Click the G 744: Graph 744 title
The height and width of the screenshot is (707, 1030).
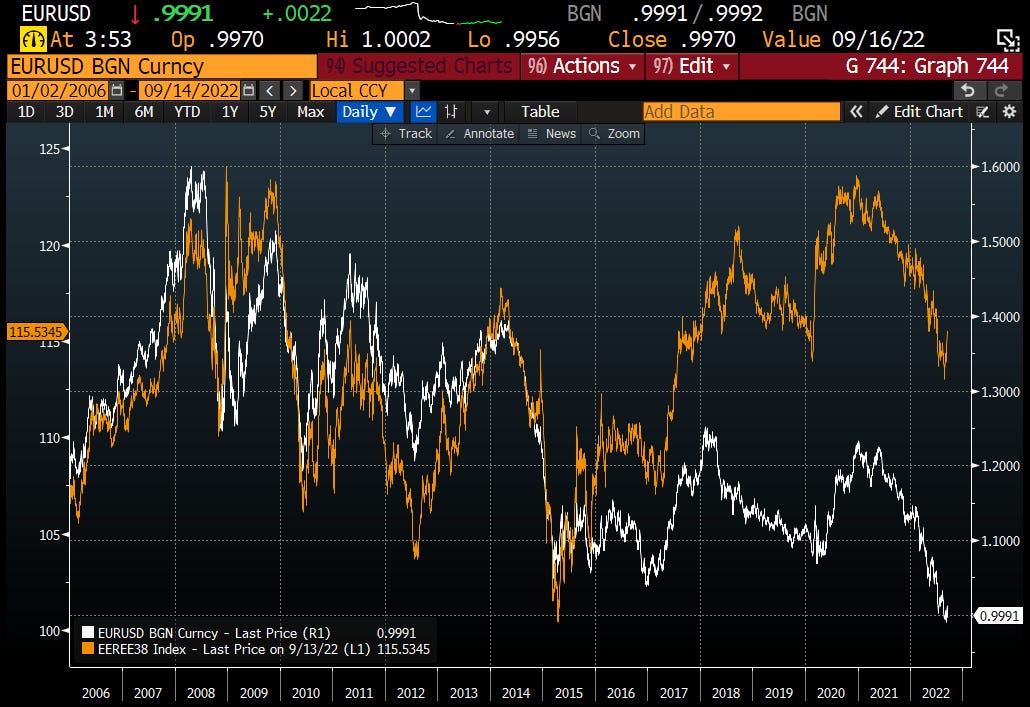coord(927,66)
